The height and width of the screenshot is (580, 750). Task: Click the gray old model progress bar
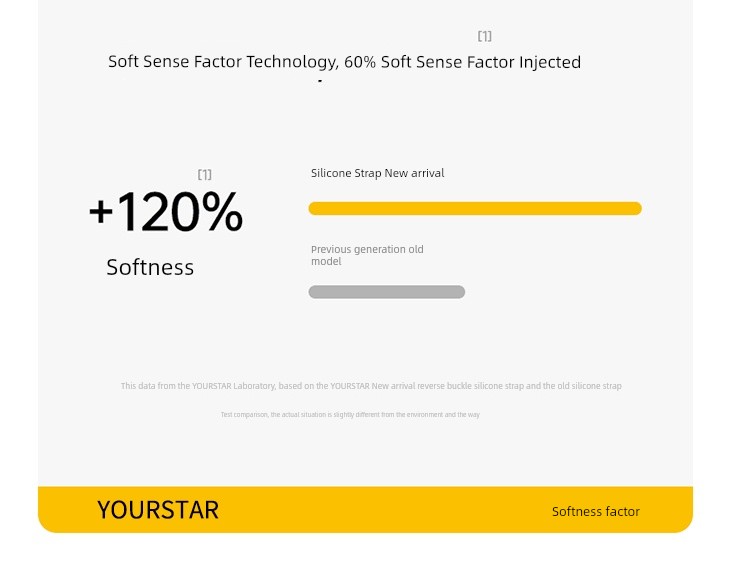pyautogui.click(x=386, y=292)
